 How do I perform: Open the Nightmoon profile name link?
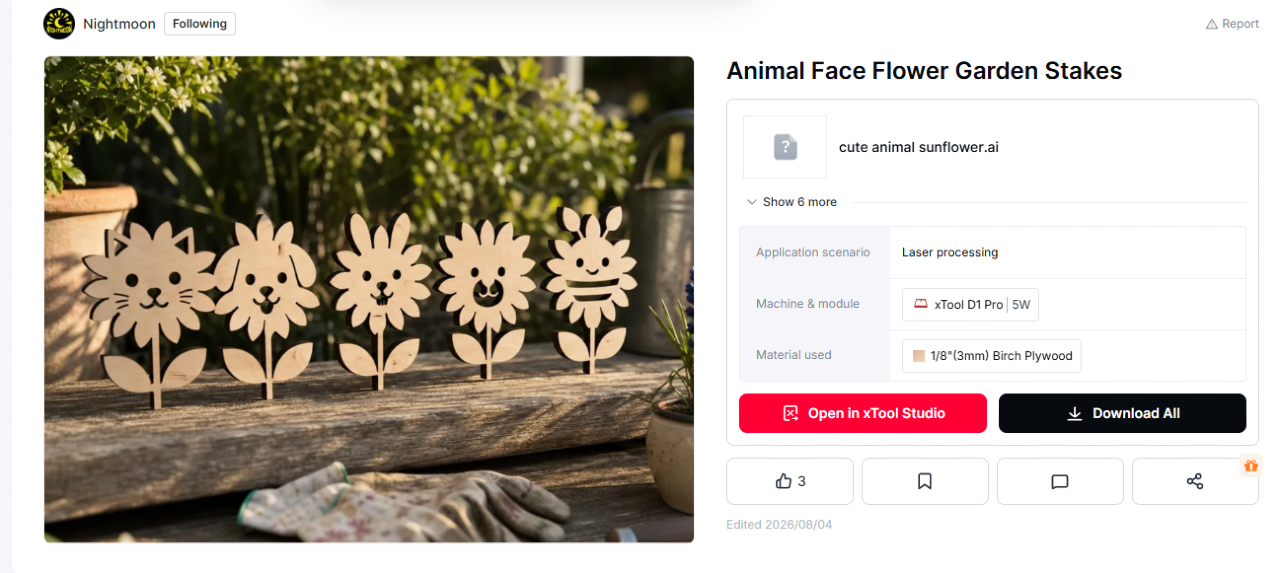click(x=119, y=24)
